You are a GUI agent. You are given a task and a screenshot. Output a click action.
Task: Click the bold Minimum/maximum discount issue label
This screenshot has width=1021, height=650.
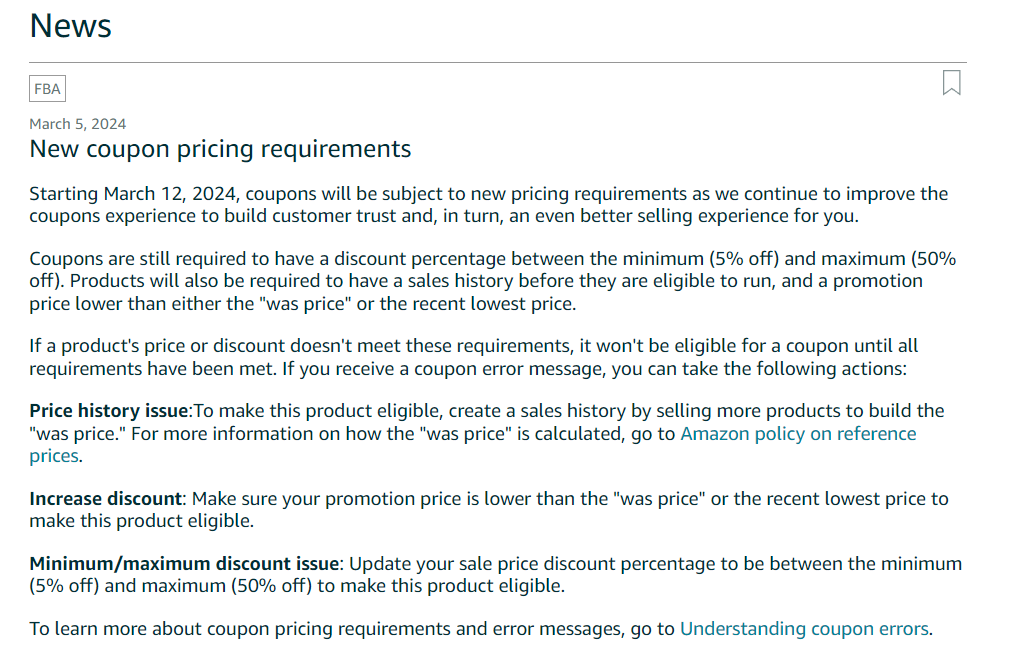pos(184,563)
